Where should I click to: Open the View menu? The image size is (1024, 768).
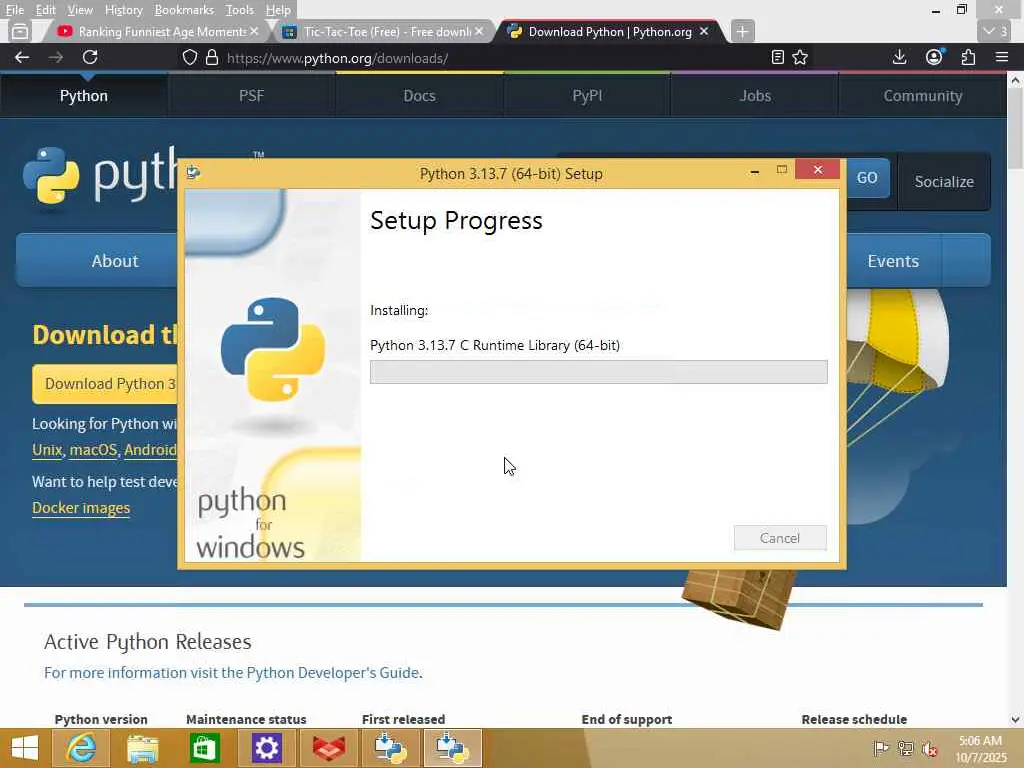80,10
